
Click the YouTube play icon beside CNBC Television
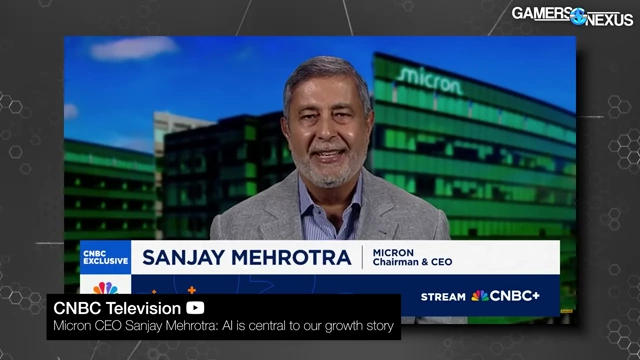coord(195,308)
